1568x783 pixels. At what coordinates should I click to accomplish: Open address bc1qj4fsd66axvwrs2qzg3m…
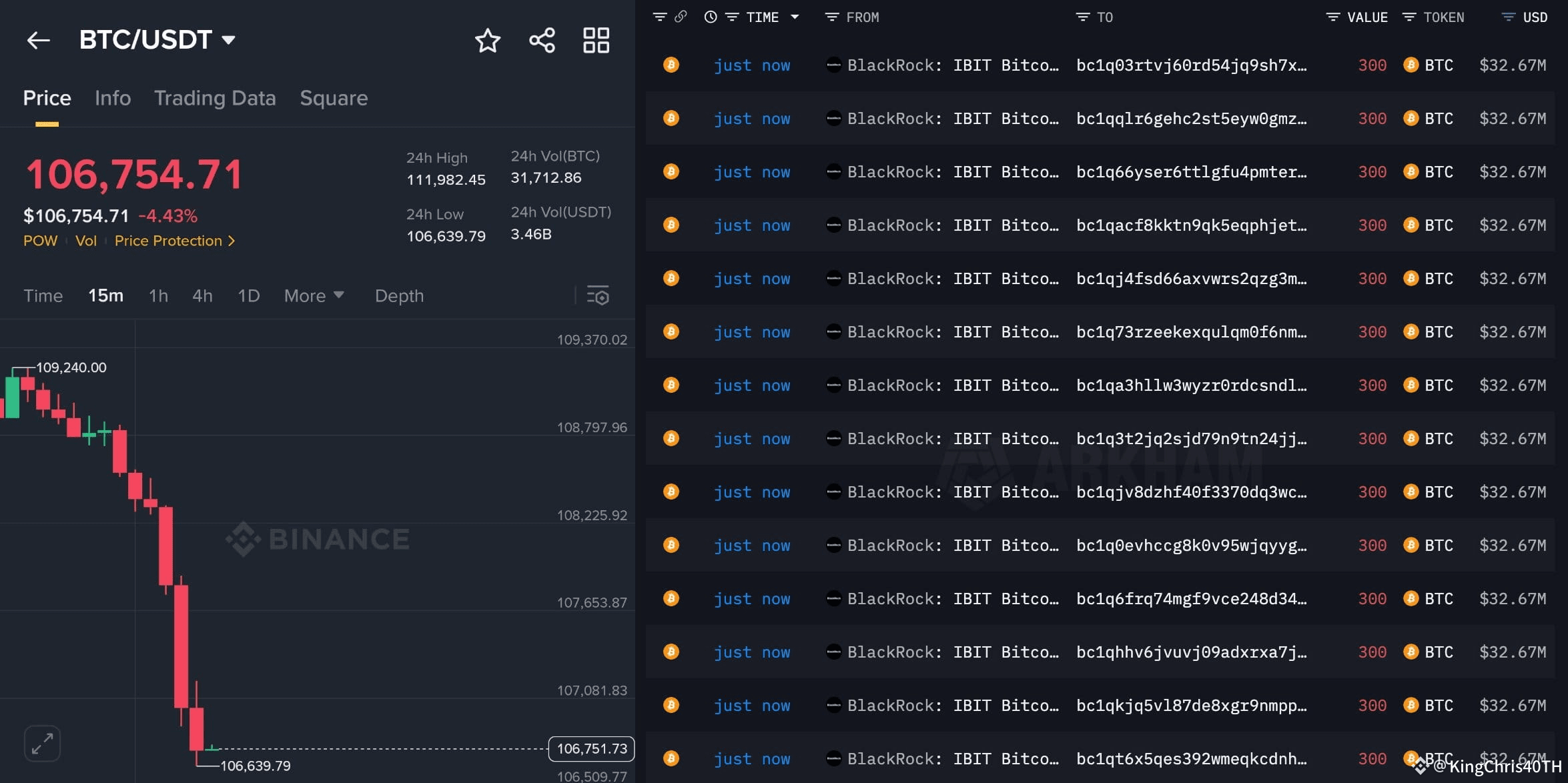[x=1192, y=279]
